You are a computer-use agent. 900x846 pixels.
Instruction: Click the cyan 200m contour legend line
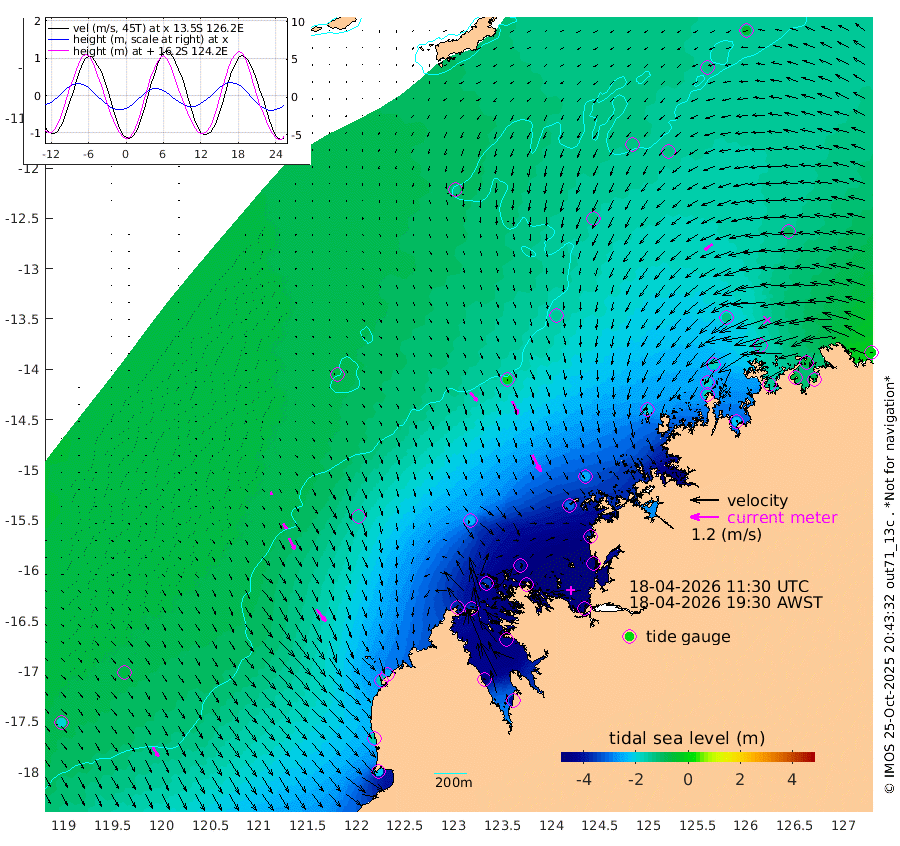pyautogui.click(x=450, y=774)
